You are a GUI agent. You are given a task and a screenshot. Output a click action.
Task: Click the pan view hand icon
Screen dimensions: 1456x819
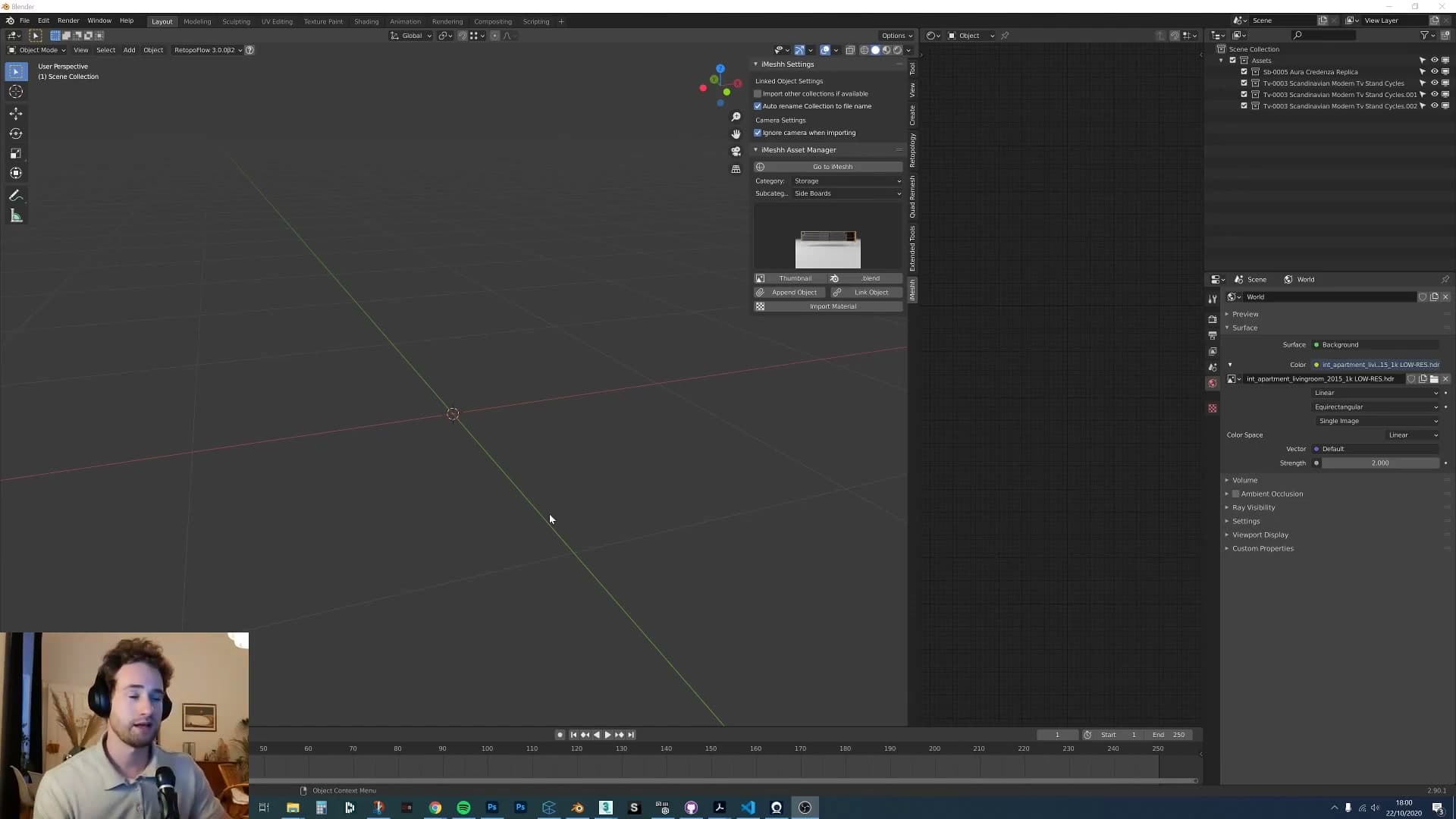(x=736, y=134)
